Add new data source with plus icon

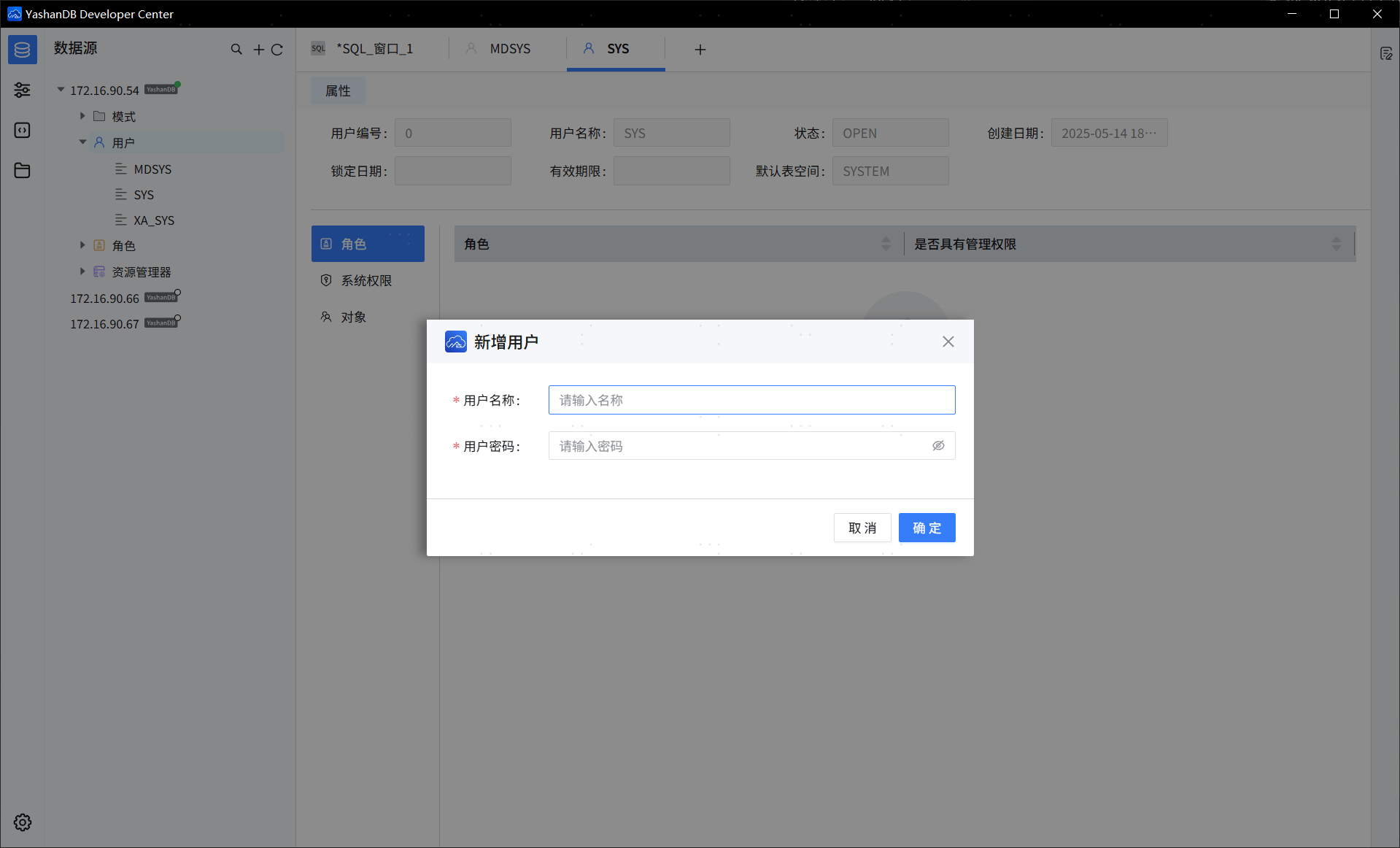[x=258, y=50]
